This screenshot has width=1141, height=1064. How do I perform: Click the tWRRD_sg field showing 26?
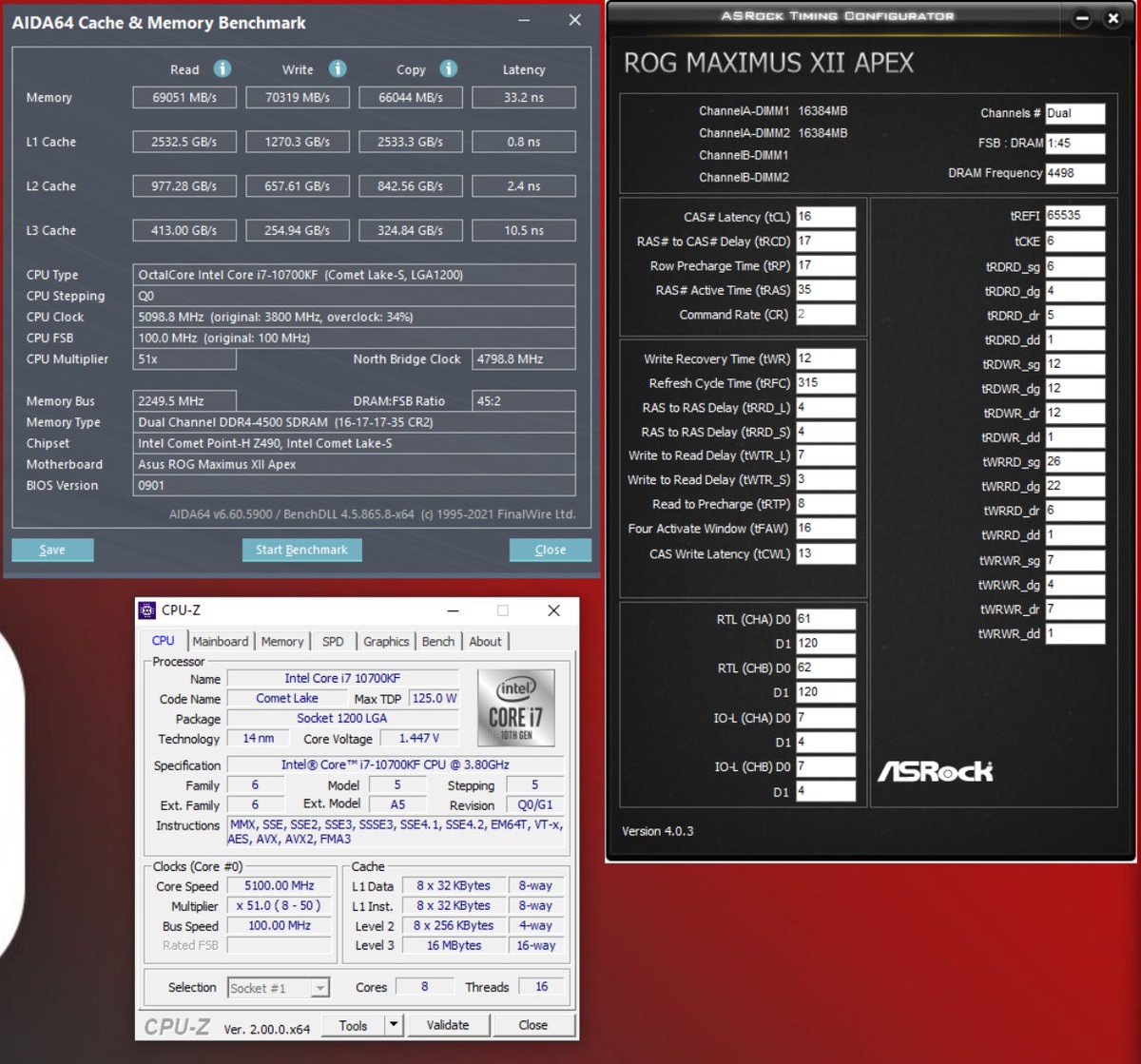click(1075, 462)
